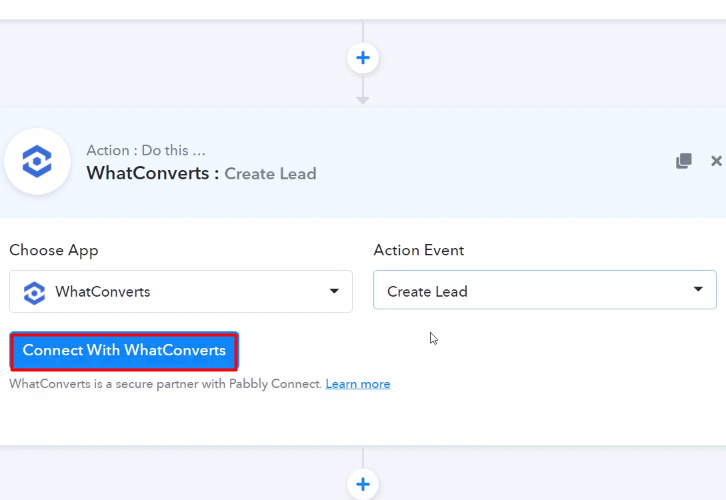Viewport: 726px width, 500px height.
Task: Click the WhatConverts icon inside Choose App field
Action: tap(35, 293)
